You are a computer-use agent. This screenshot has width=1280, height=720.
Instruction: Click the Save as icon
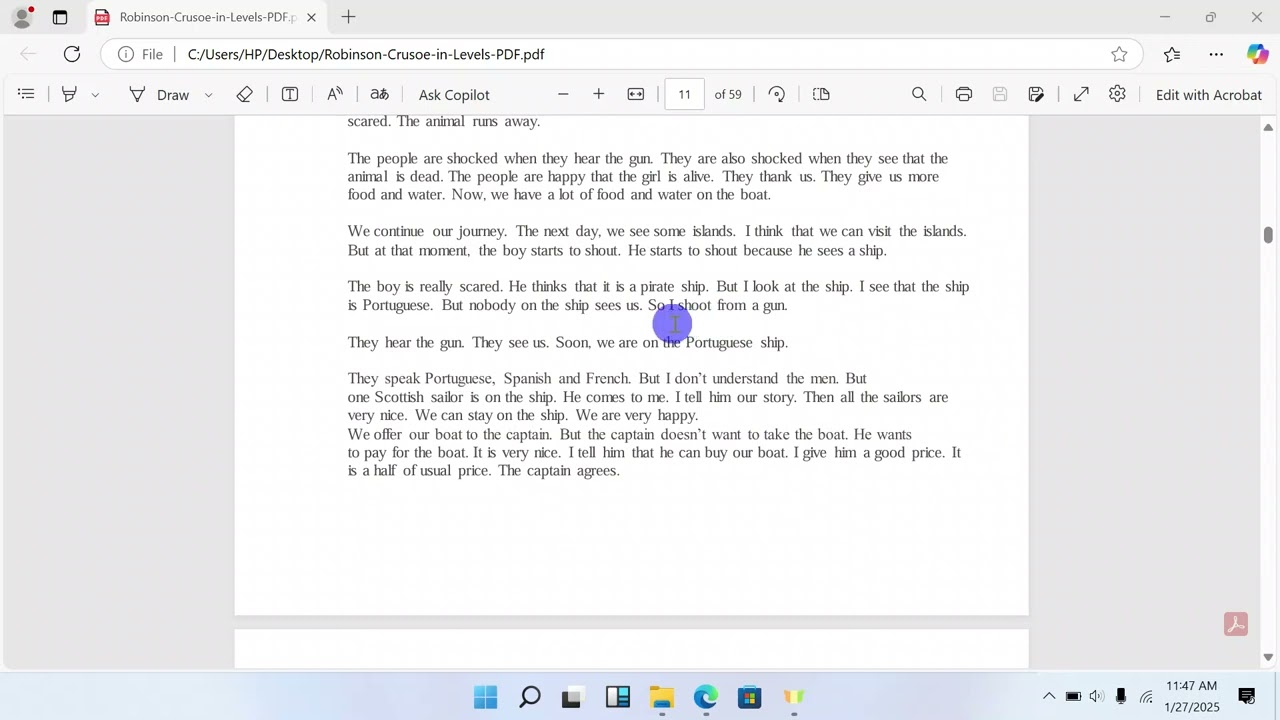tap(1036, 94)
